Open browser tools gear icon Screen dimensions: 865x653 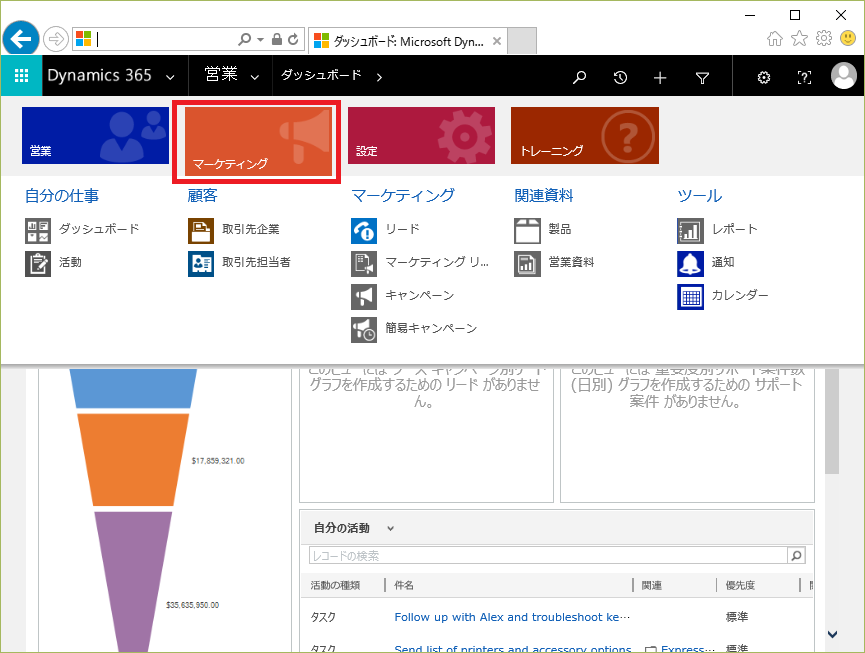[824, 38]
